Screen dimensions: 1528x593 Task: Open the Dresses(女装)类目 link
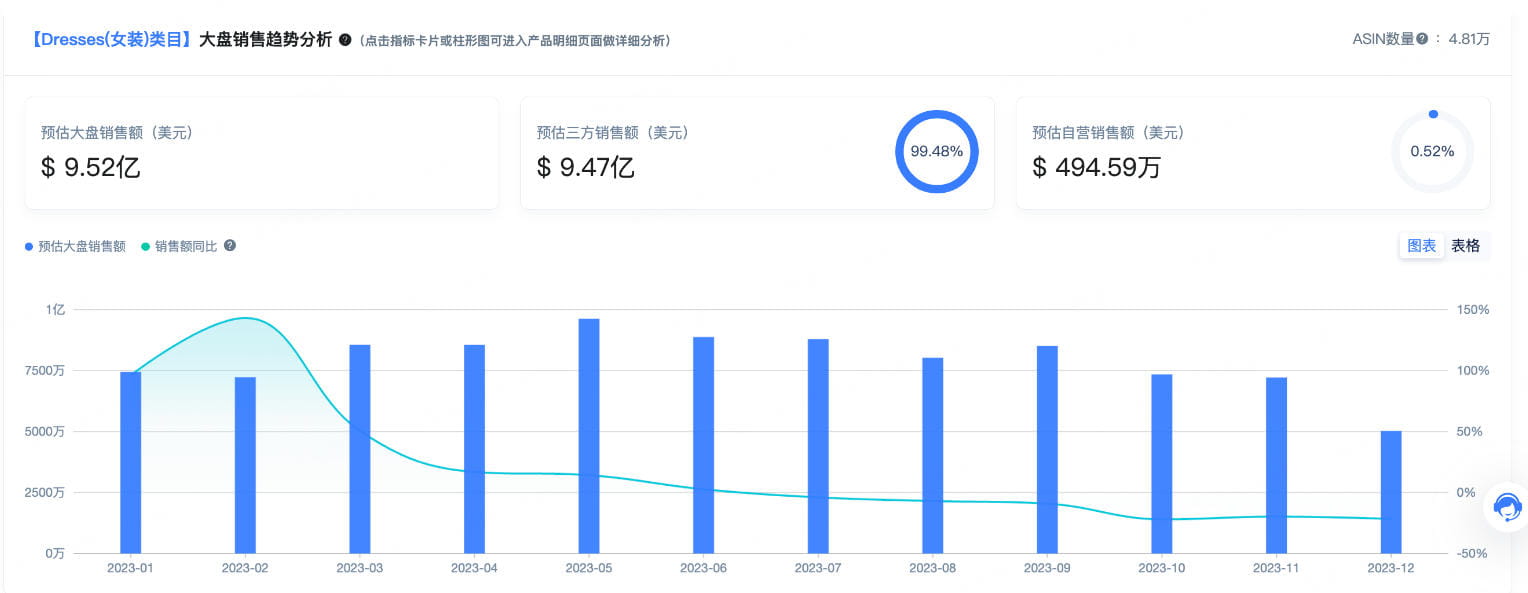(110, 39)
